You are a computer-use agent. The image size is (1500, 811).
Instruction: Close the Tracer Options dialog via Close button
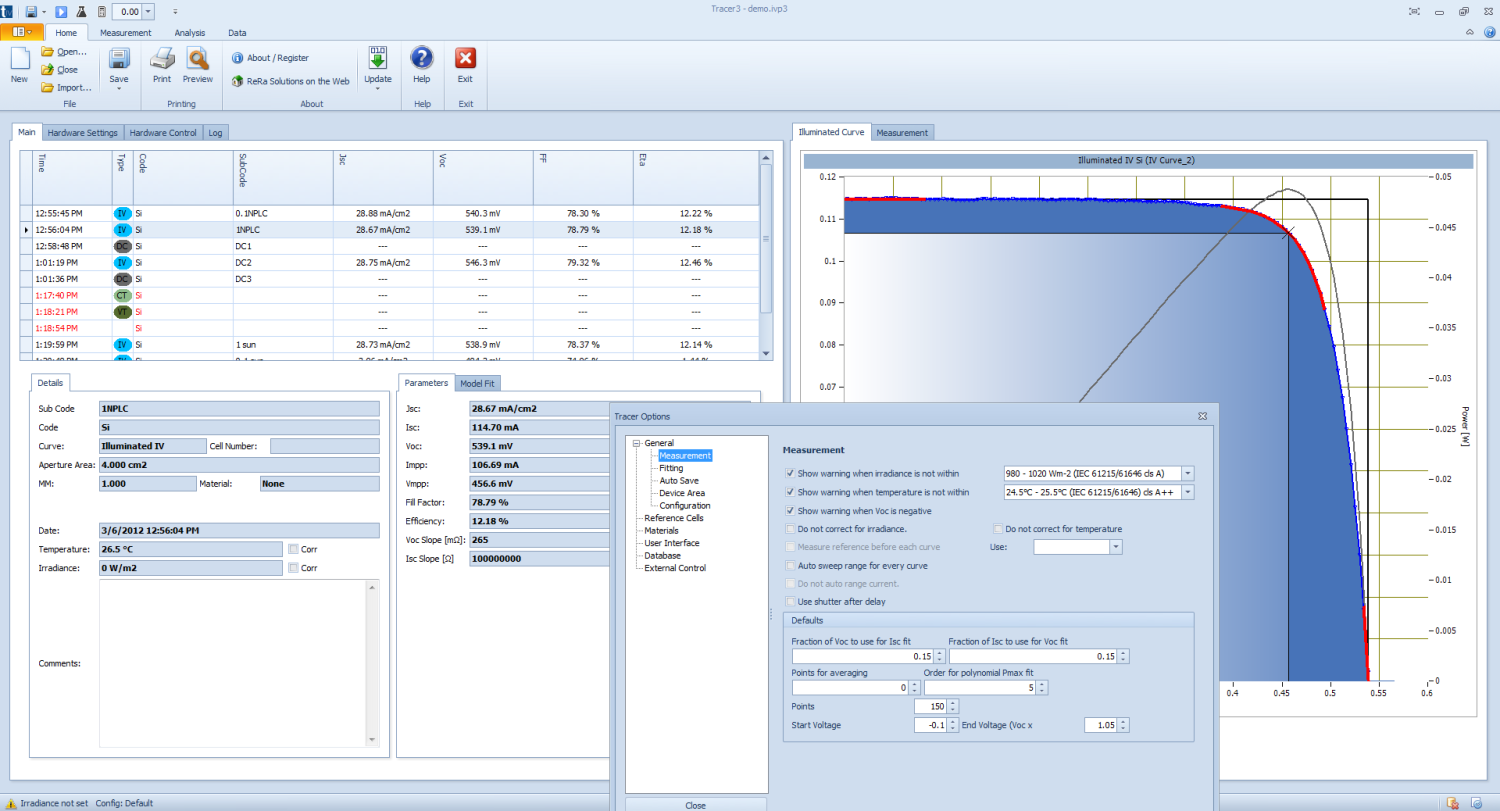(x=695, y=804)
